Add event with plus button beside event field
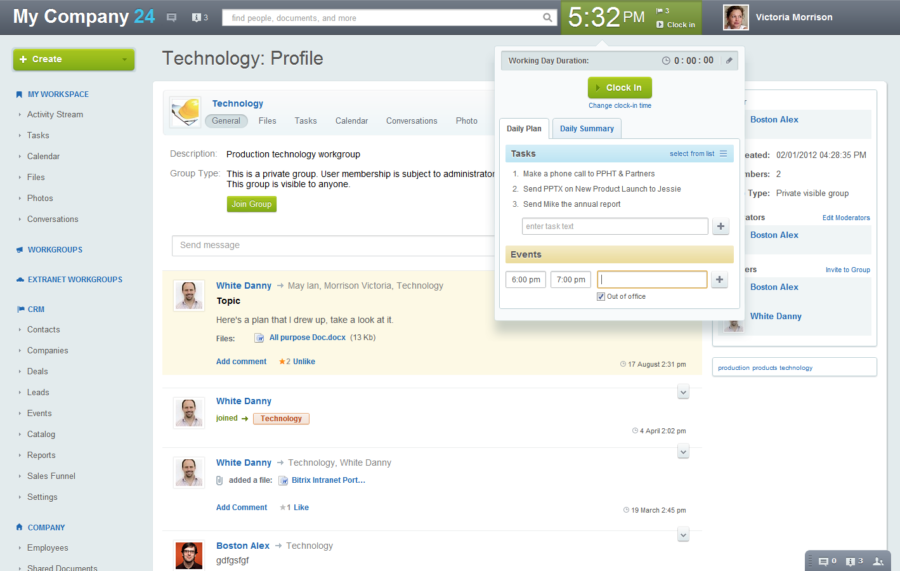Image resolution: width=900 pixels, height=571 pixels. pos(719,279)
